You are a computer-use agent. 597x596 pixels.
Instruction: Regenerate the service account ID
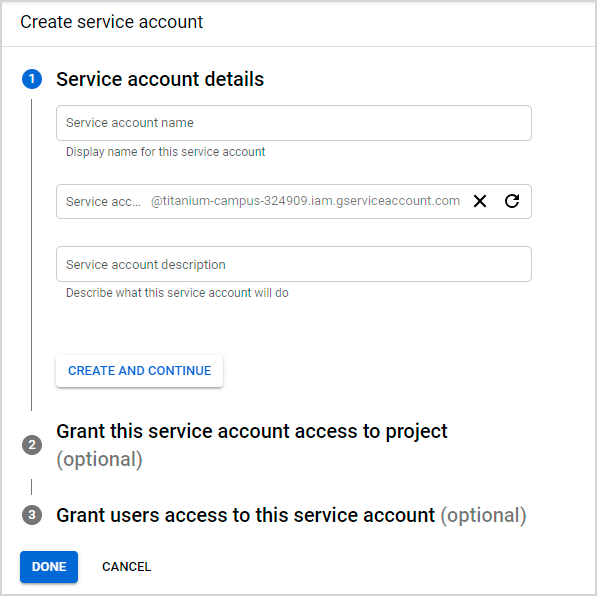point(512,201)
